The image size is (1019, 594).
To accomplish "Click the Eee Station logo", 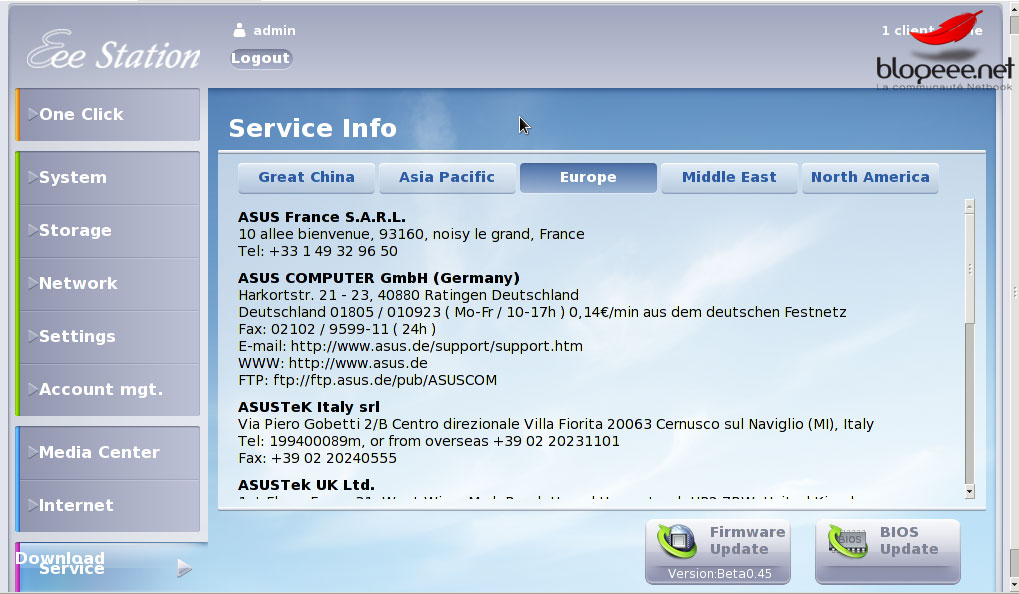I will [x=113, y=52].
